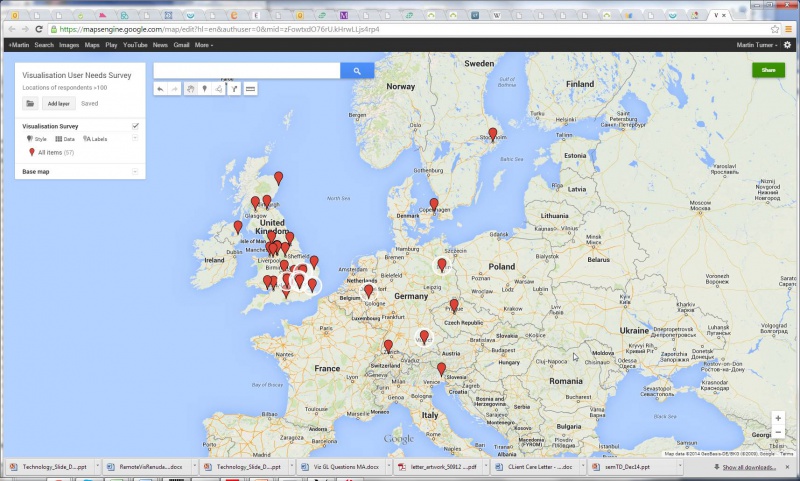Choose the draw line tool
The height and width of the screenshot is (481, 800).
220,89
